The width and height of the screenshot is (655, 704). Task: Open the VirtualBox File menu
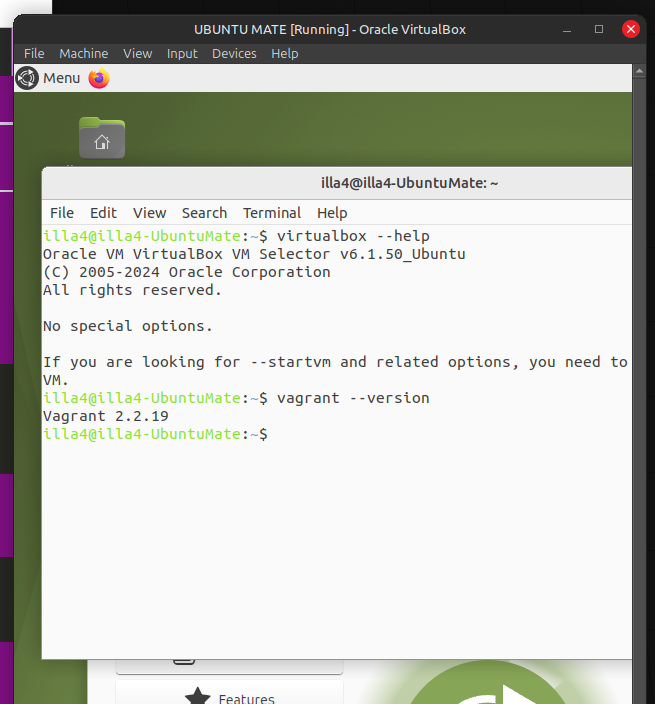pos(34,53)
